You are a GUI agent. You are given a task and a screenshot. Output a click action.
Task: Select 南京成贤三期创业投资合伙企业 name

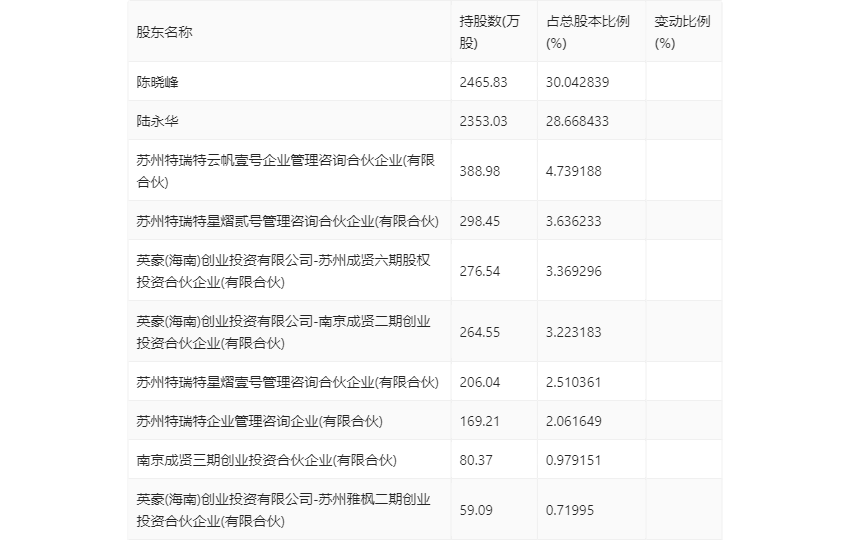(266, 460)
